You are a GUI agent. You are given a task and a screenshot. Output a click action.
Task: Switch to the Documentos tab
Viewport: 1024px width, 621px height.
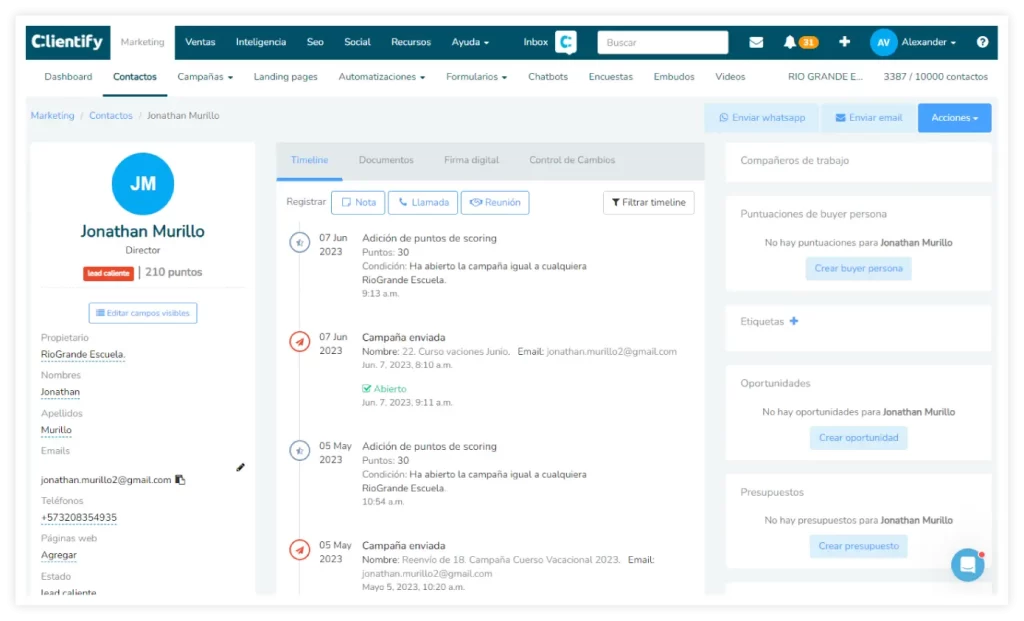click(x=386, y=160)
